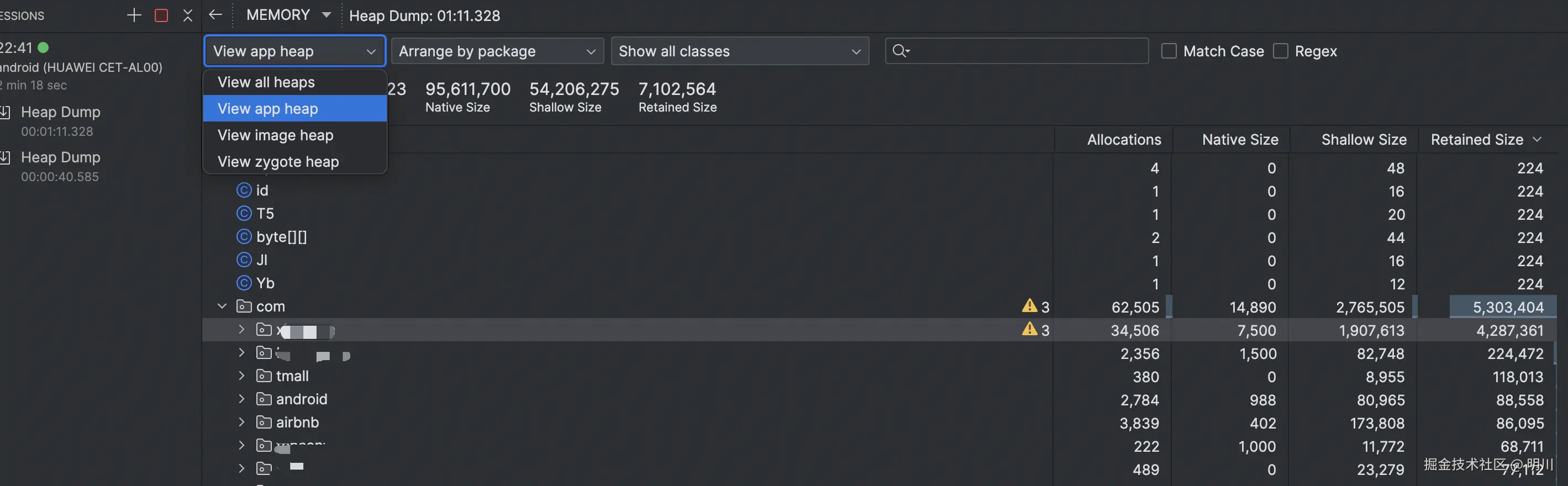1568x486 pixels.
Task: Toggle the Regex checkbox
Action: tap(1281, 51)
